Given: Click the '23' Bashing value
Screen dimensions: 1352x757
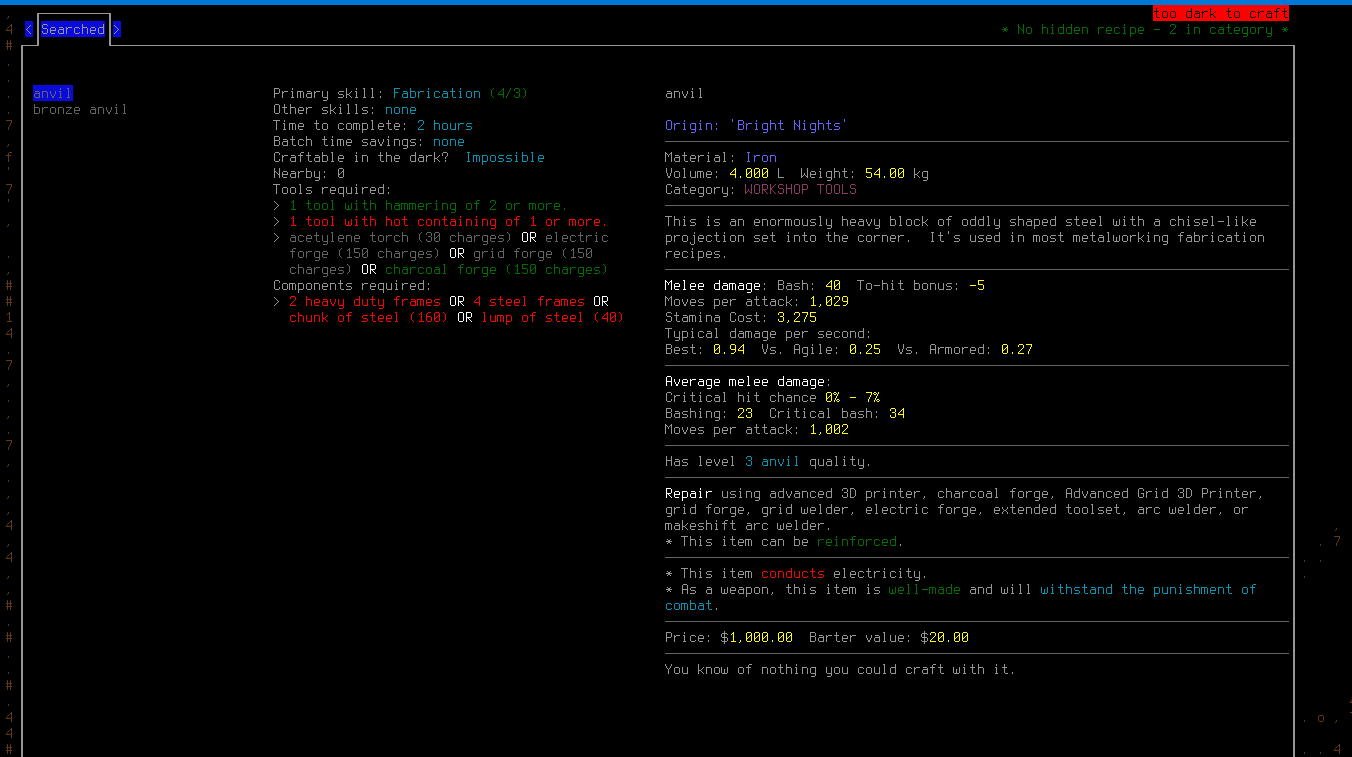Looking at the screenshot, I should (745, 414).
